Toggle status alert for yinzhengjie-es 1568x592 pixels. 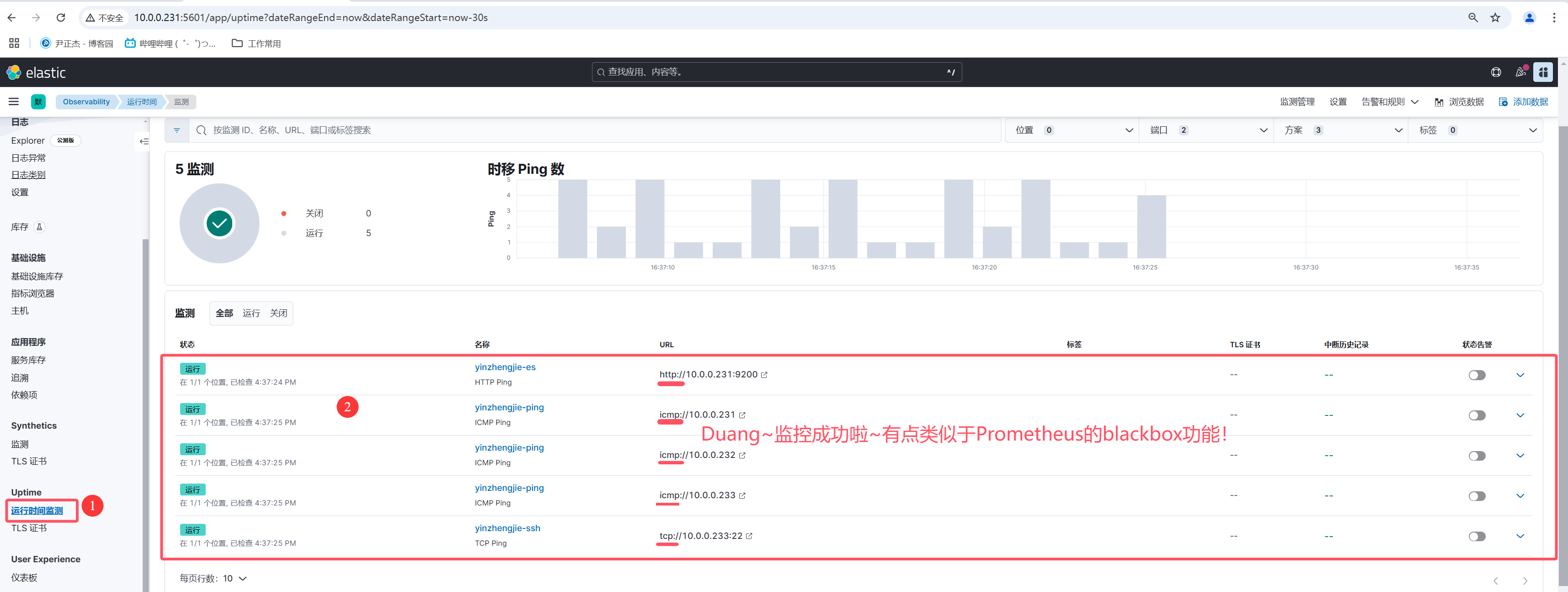pyautogui.click(x=1477, y=375)
